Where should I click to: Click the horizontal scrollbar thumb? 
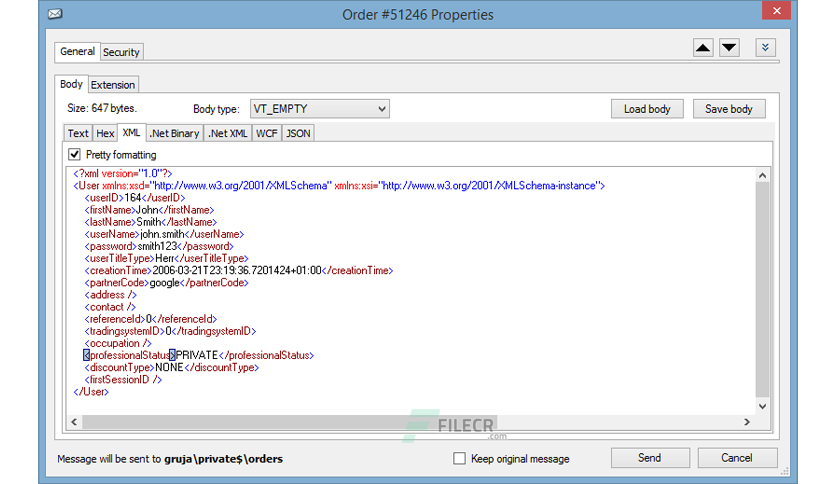[x=290, y=422]
